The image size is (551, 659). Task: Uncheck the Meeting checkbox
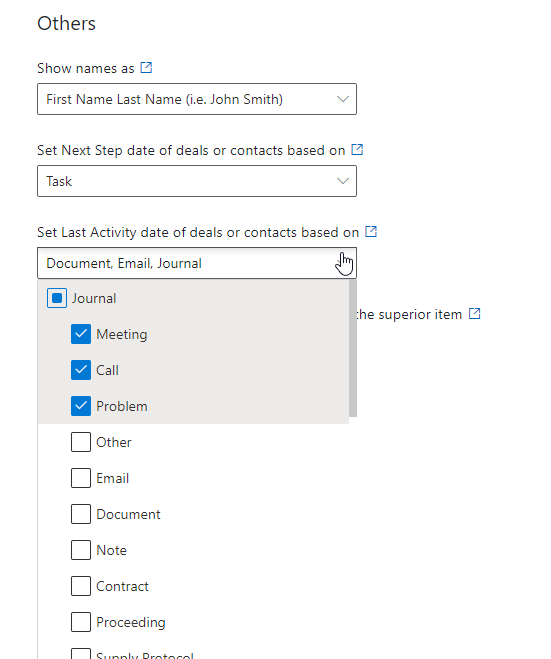click(81, 334)
